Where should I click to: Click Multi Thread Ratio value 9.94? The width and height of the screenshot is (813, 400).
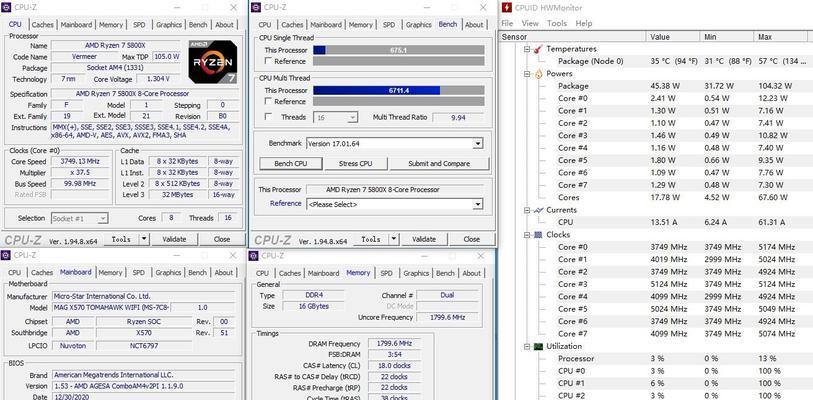click(458, 118)
